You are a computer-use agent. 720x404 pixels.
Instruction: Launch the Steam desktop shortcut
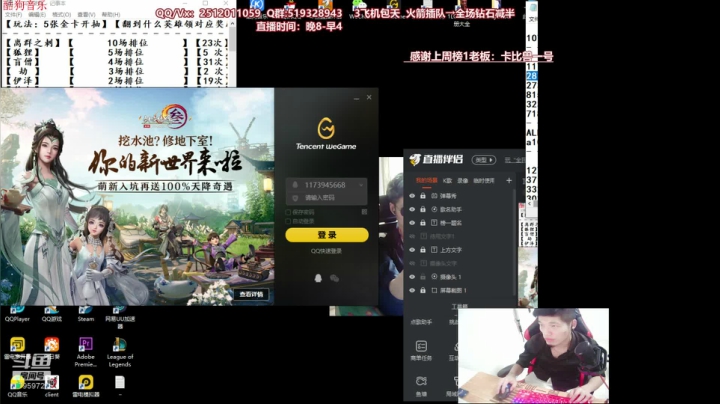point(86,314)
